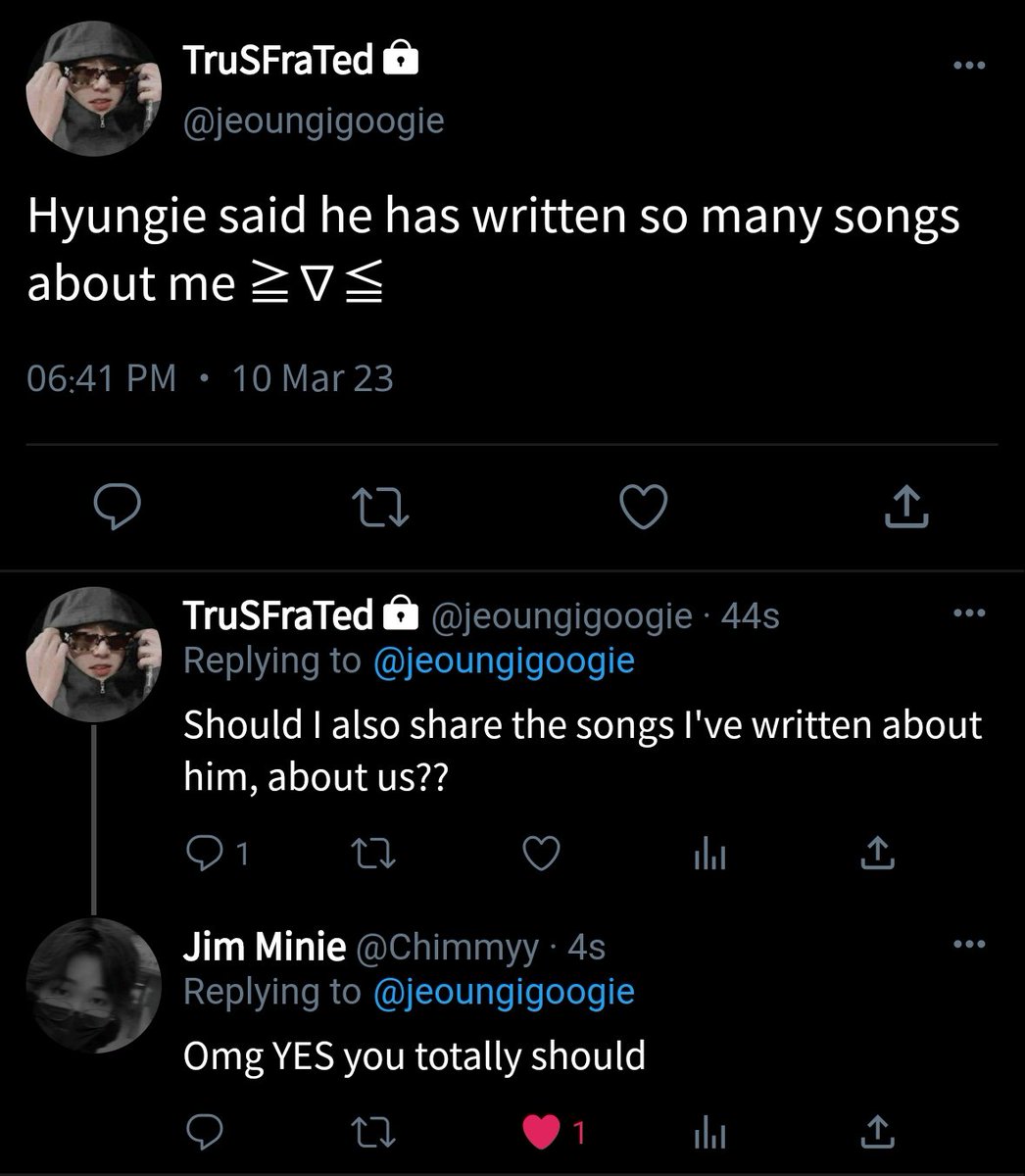The image size is (1025, 1176).
Task: Open TruSFraTed's profile from header name
Action: pos(279,61)
